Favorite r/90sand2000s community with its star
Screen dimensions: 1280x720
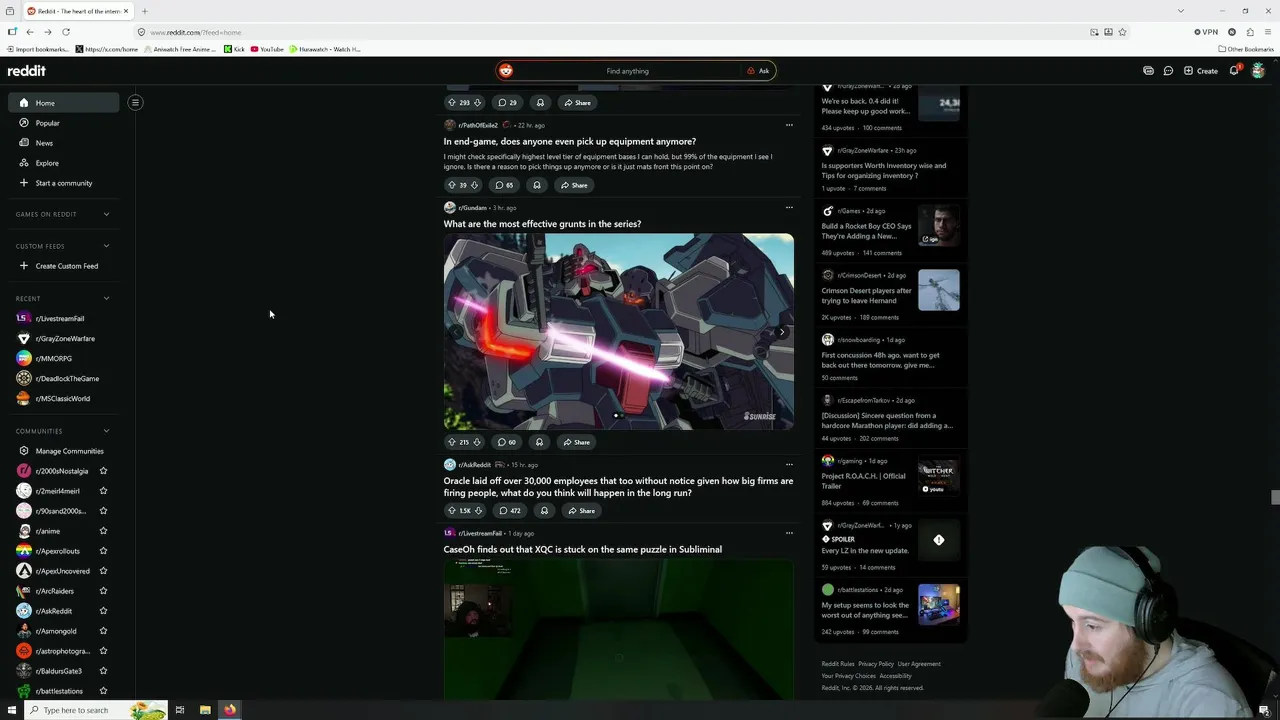103,511
